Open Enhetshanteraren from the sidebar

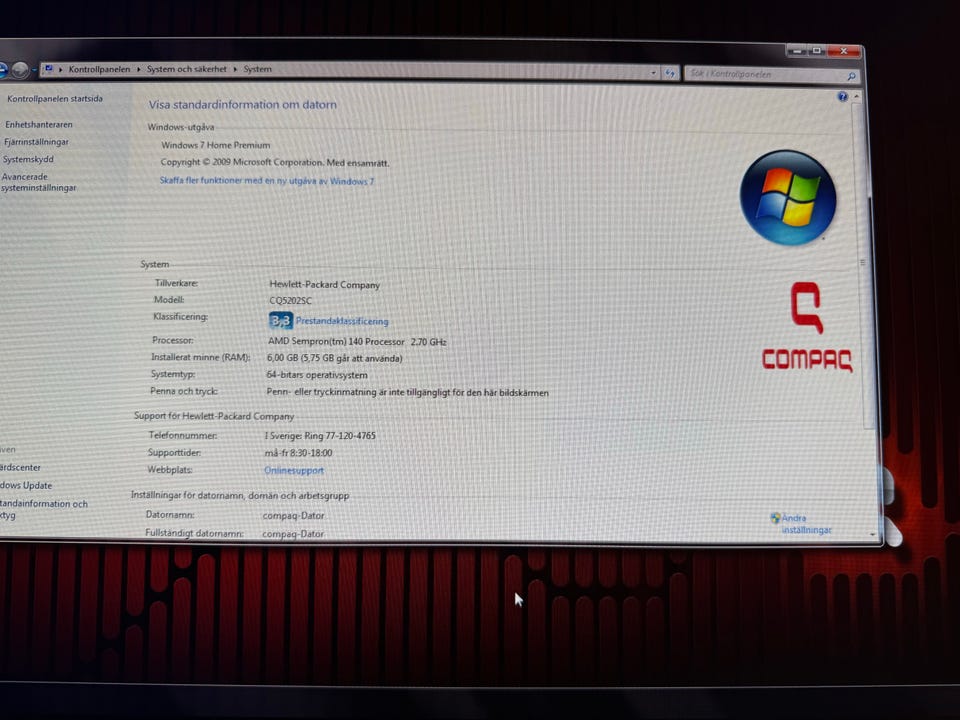pos(39,124)
